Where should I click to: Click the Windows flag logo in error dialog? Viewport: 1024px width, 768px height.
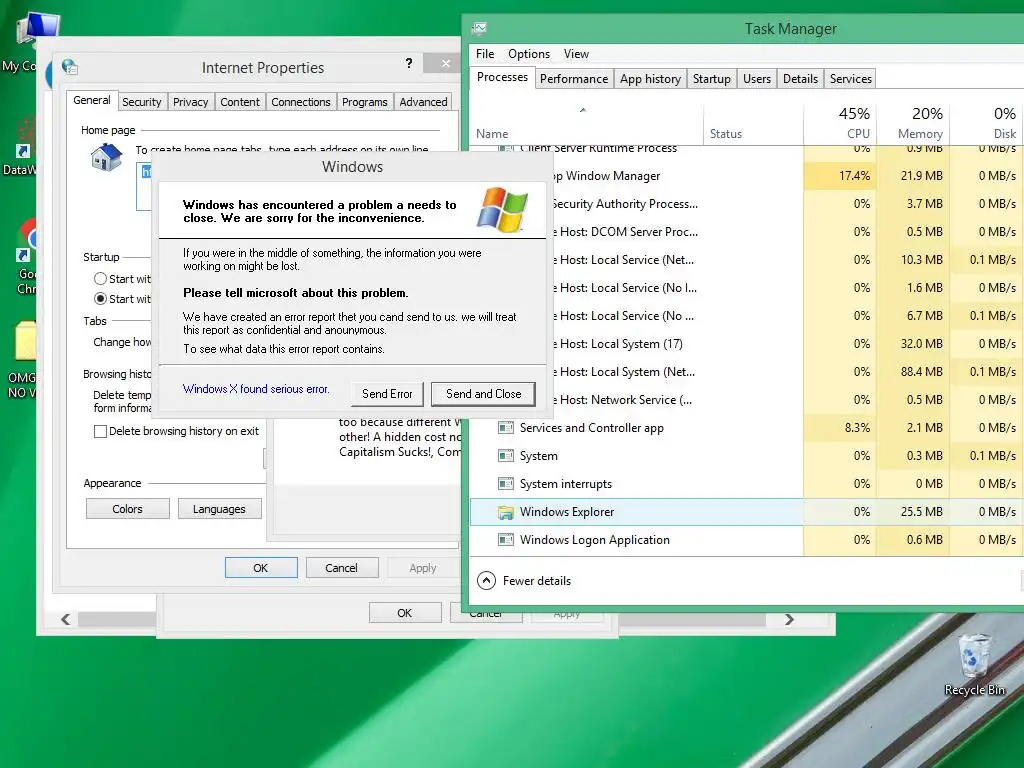502,210
